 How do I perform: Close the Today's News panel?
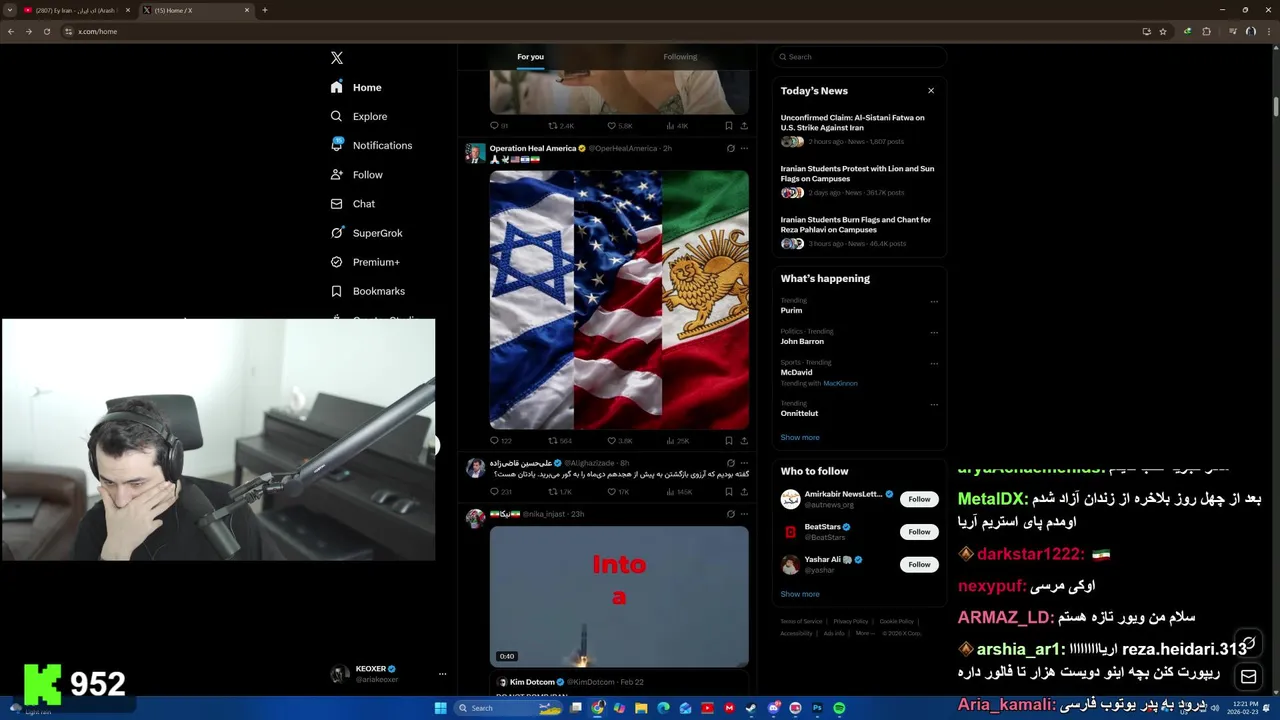(931, 91)
